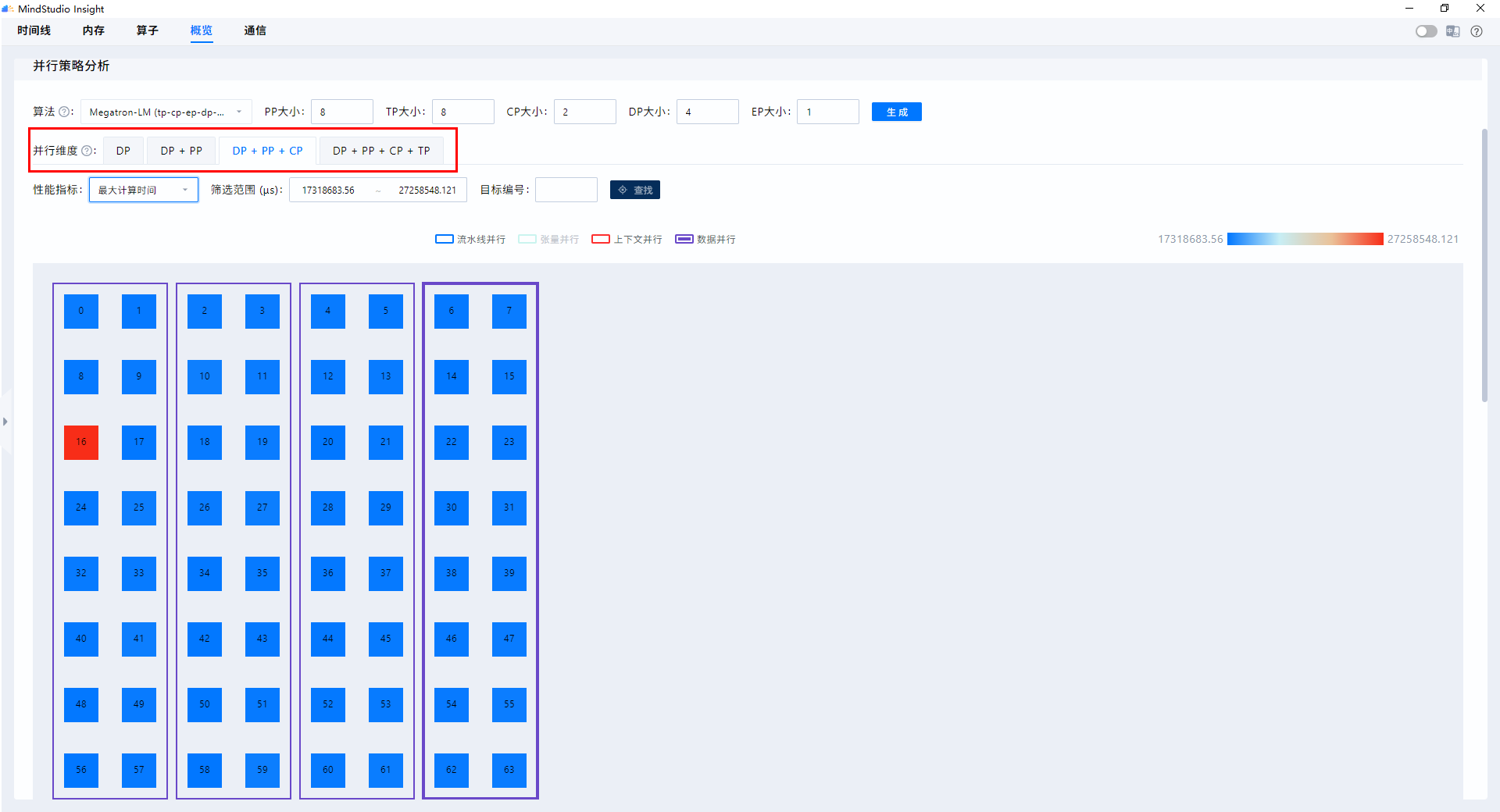Viewport: 1500px width, 812px height.
Task: Click the 目标编号 input field
Action: [566, 190]
